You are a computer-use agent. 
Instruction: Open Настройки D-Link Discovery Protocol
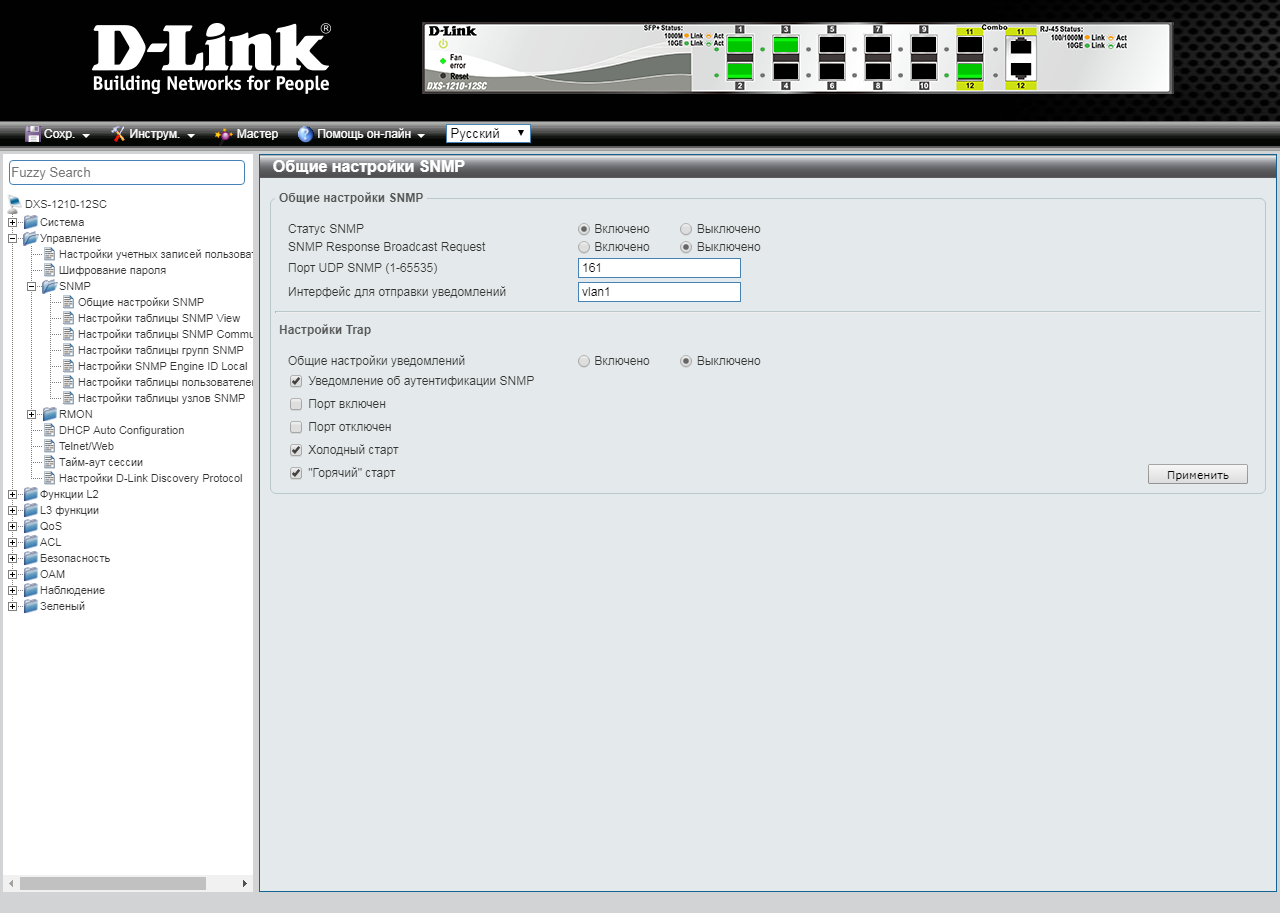[x=151, y=478]
